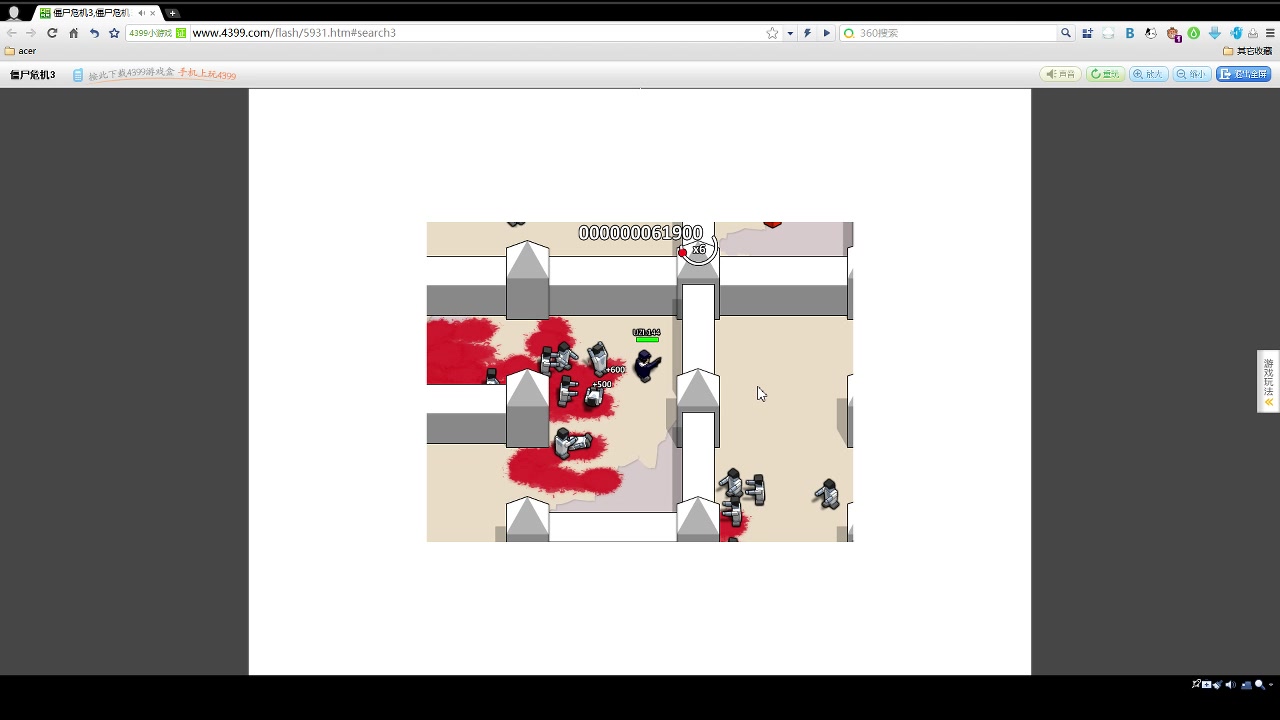Go to the browser home page

73,33
